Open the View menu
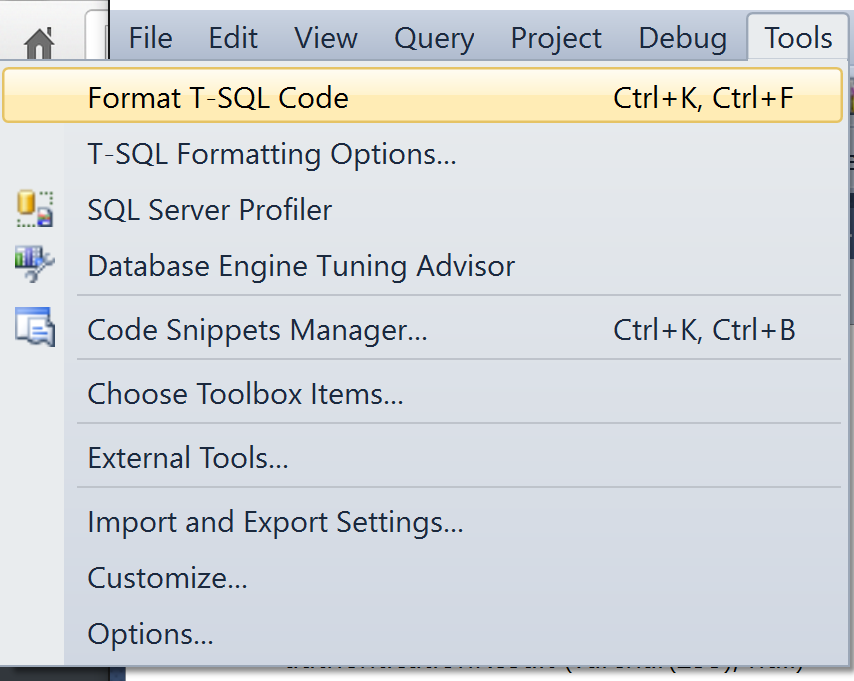Screen dimensions: 854x681 (325, 38)
